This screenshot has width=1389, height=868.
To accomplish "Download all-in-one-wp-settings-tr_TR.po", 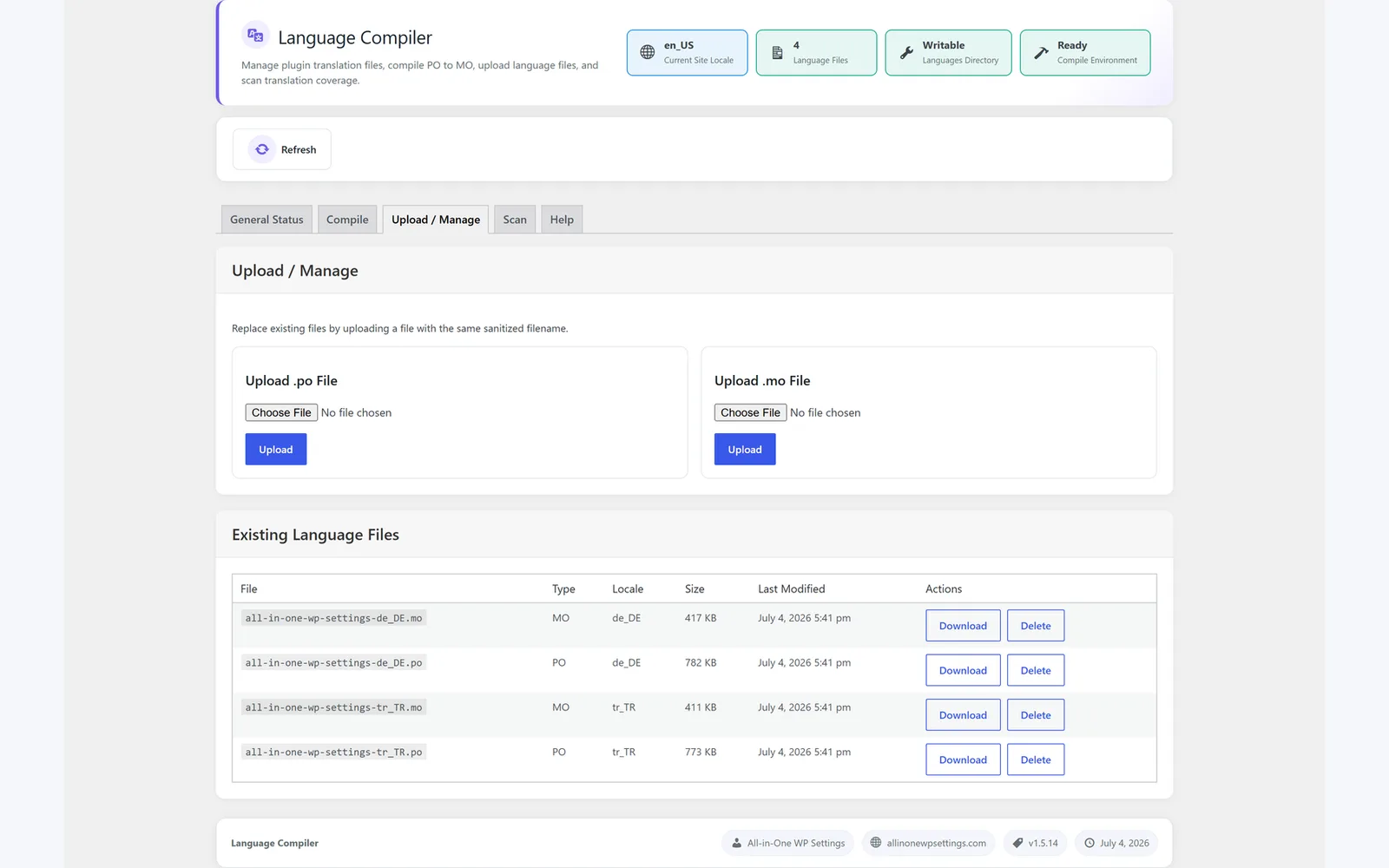I will [x=963, y=759].
